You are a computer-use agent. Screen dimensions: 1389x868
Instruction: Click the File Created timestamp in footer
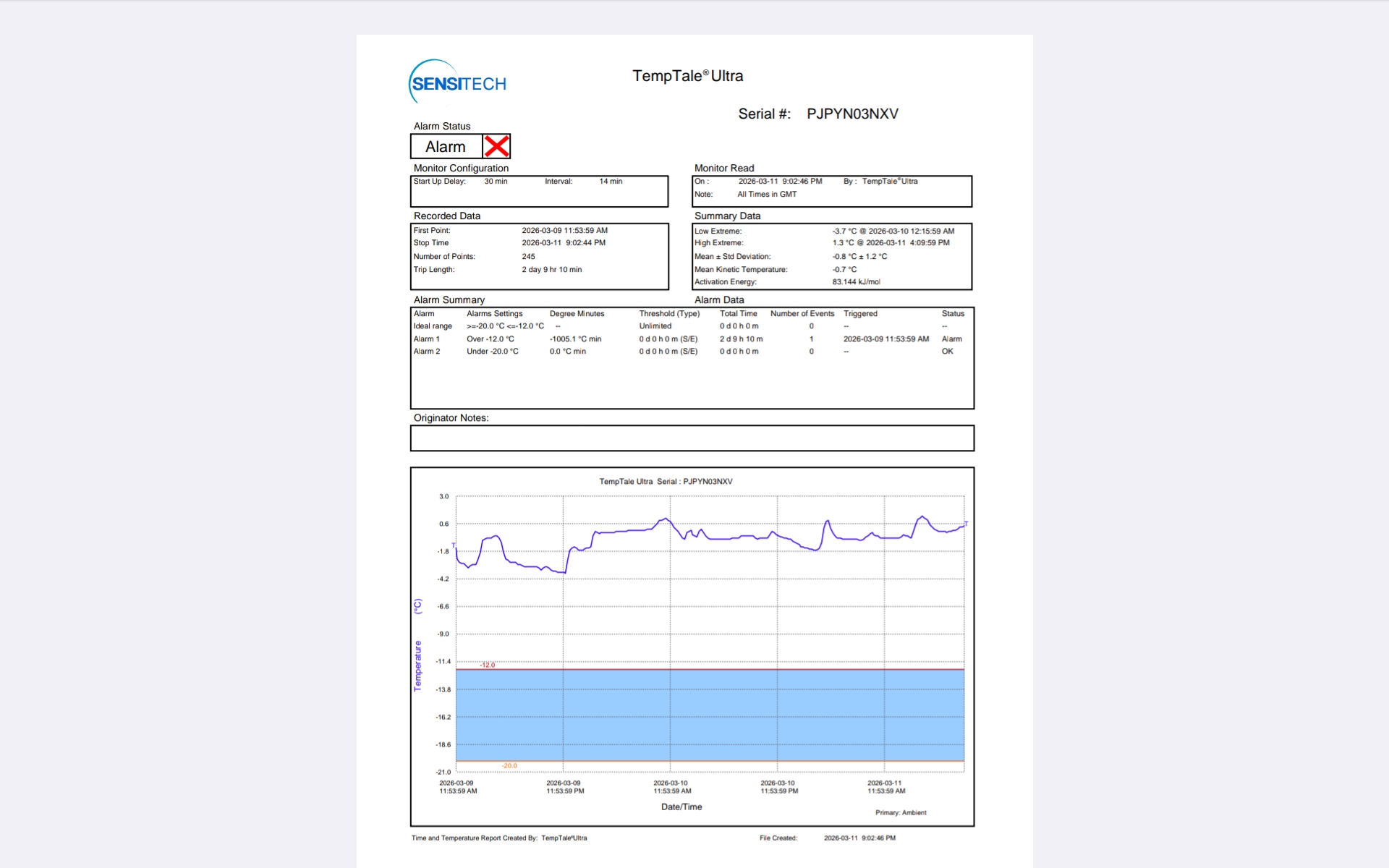click(x=859, y=838)
